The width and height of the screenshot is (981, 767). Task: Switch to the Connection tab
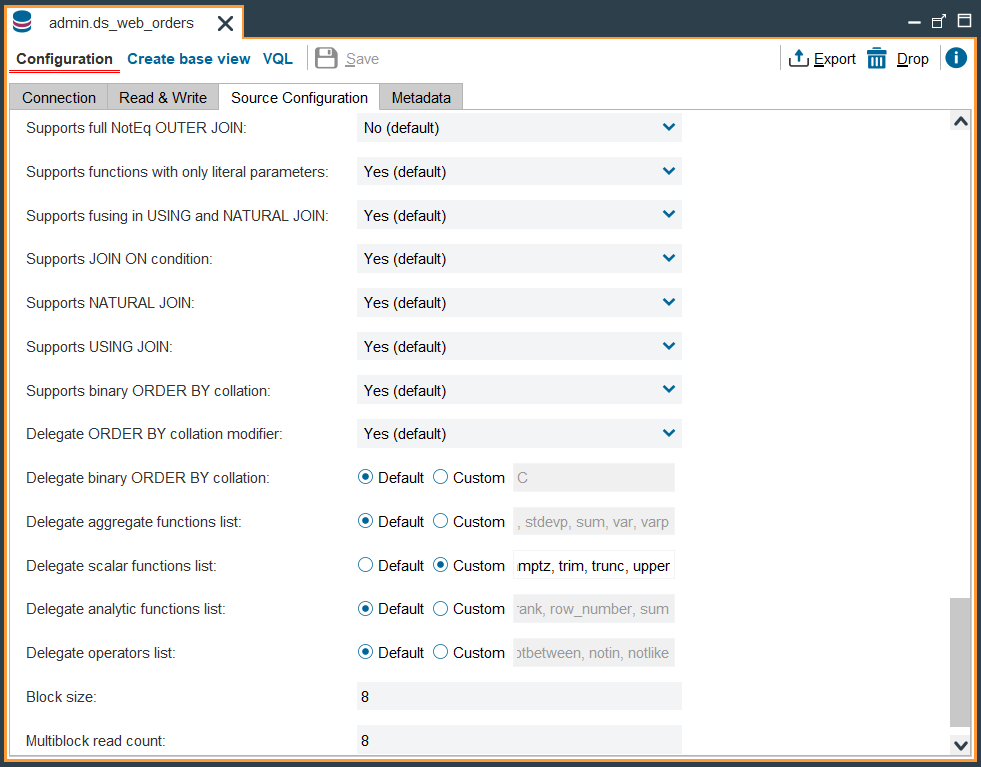click(x=59, y=98)
